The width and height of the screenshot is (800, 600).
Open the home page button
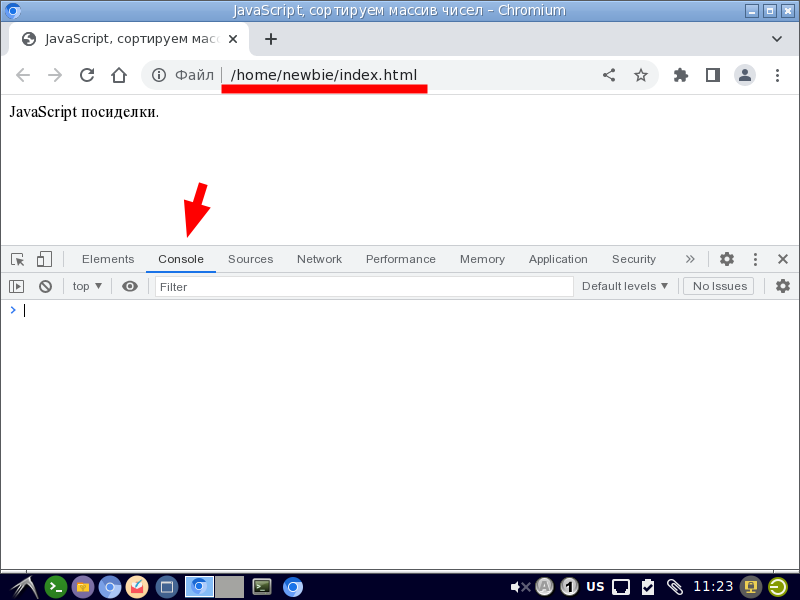coord(119,76)
